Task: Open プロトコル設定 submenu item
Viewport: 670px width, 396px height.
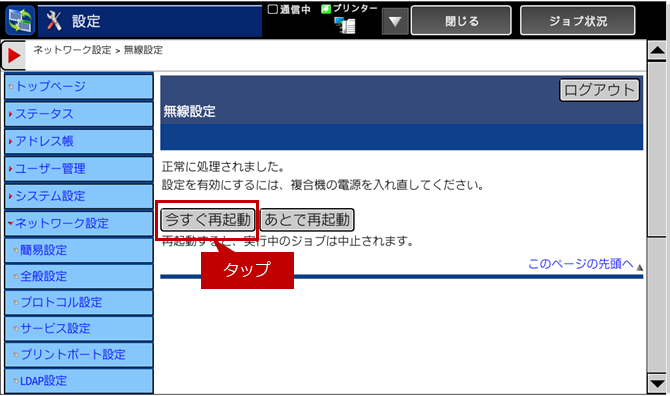Action: 79,302
